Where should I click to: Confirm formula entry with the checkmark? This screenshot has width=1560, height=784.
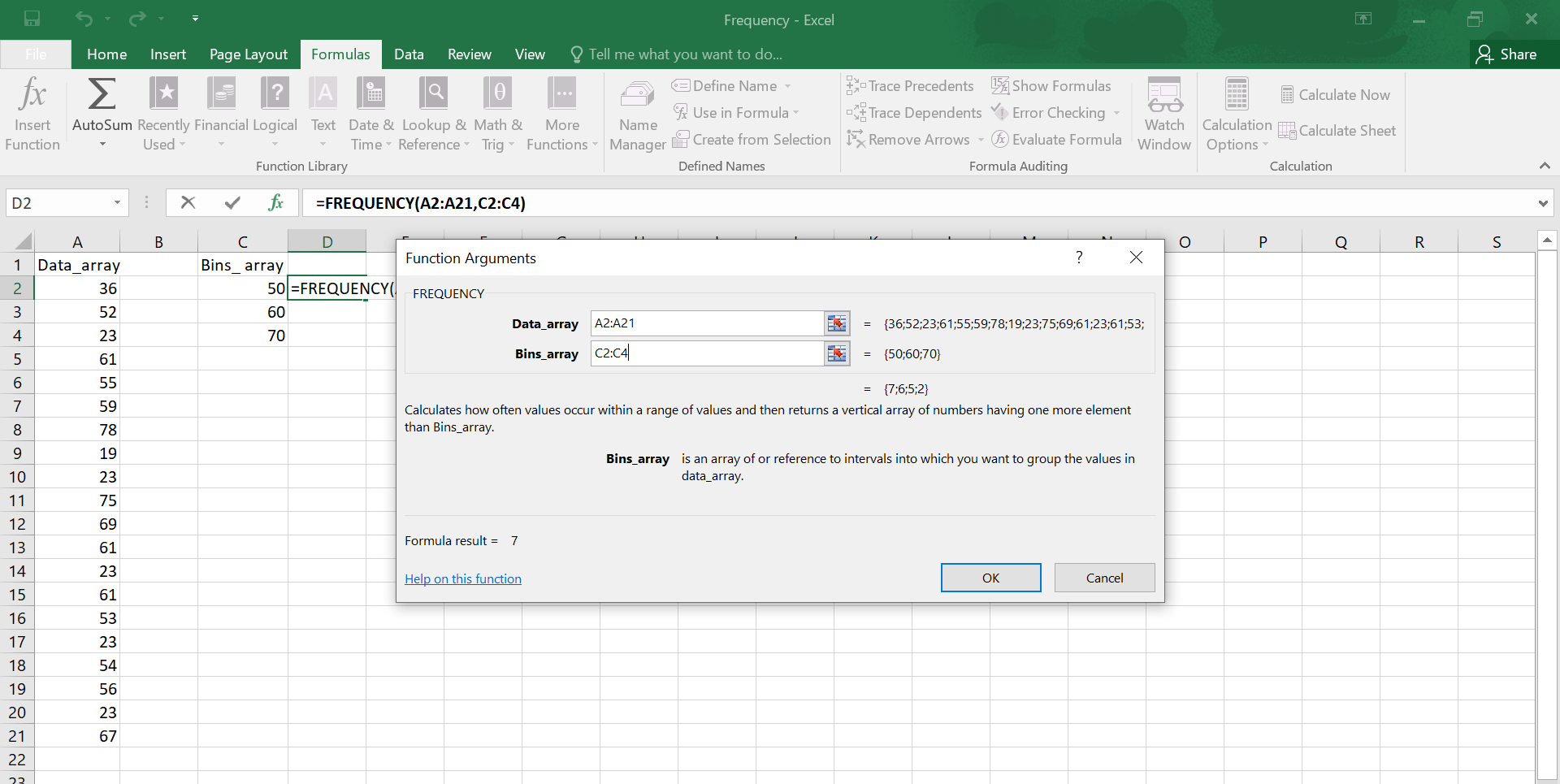(232, 202)
